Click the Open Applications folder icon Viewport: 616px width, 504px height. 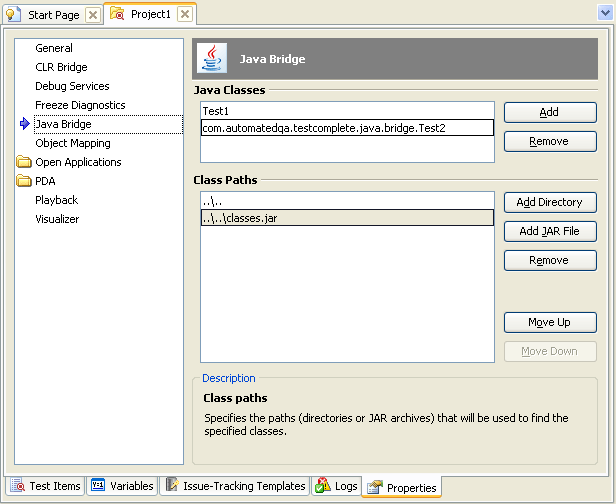click(24, 161)
